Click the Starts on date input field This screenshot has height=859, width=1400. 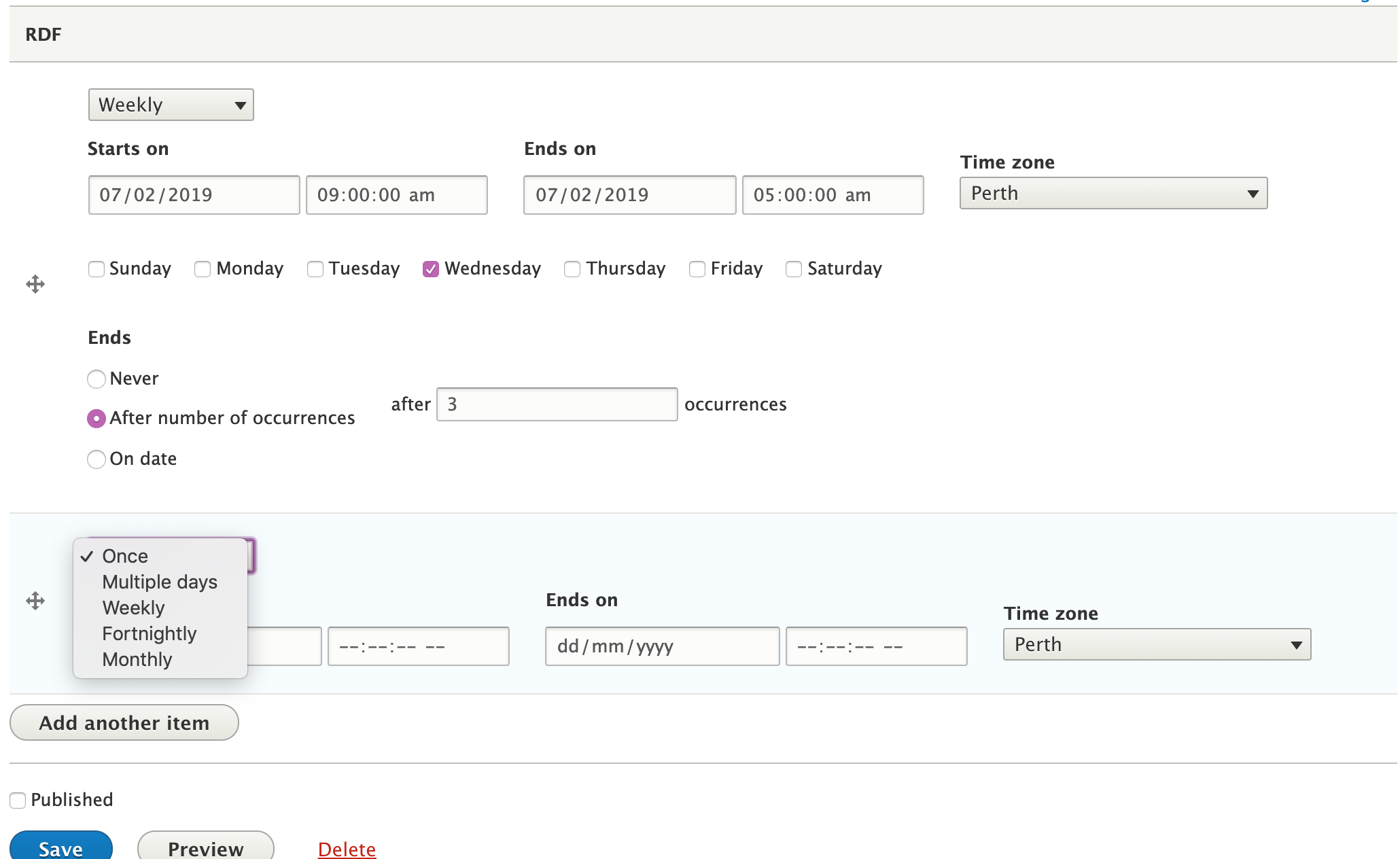click(x=192, y=195)
